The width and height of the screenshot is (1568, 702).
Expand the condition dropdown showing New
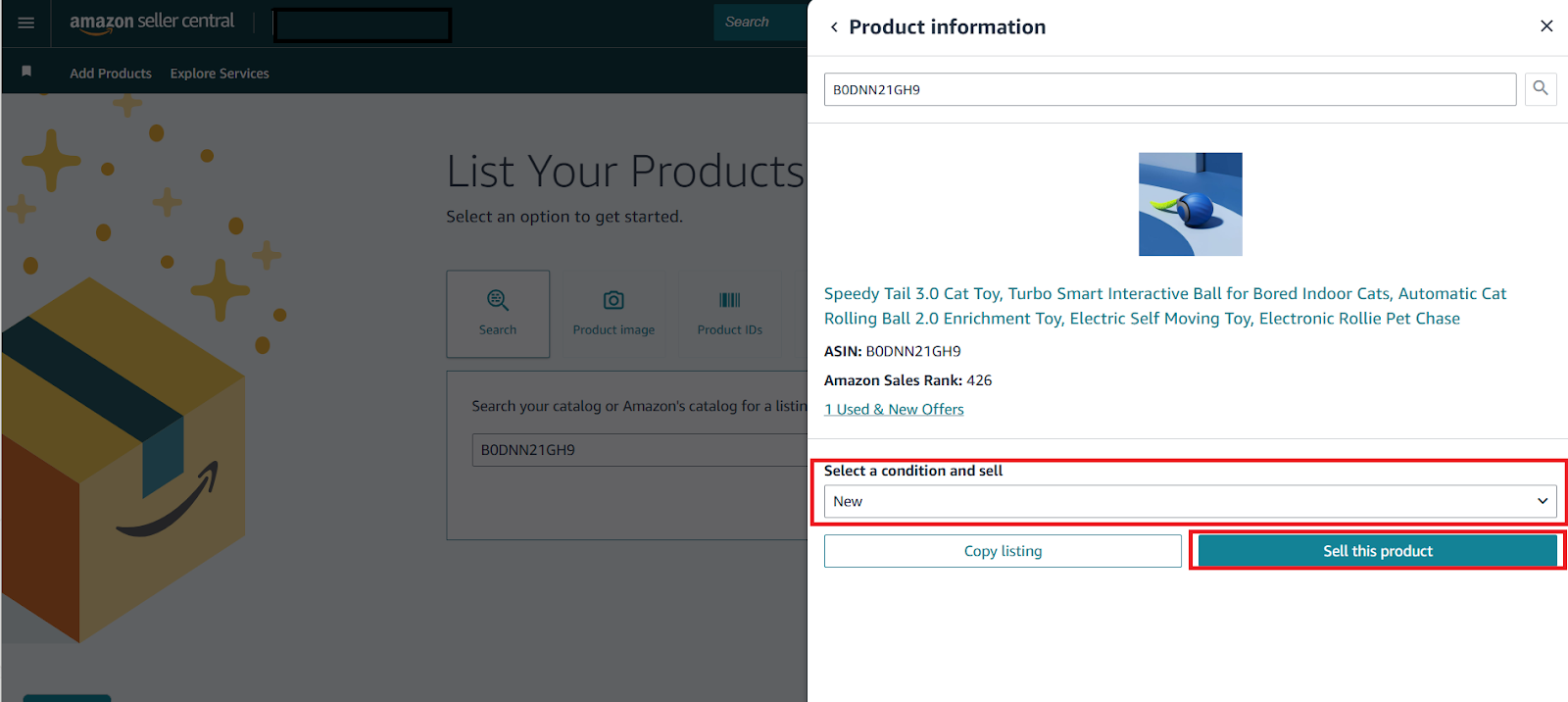[x=1190, y=501]
